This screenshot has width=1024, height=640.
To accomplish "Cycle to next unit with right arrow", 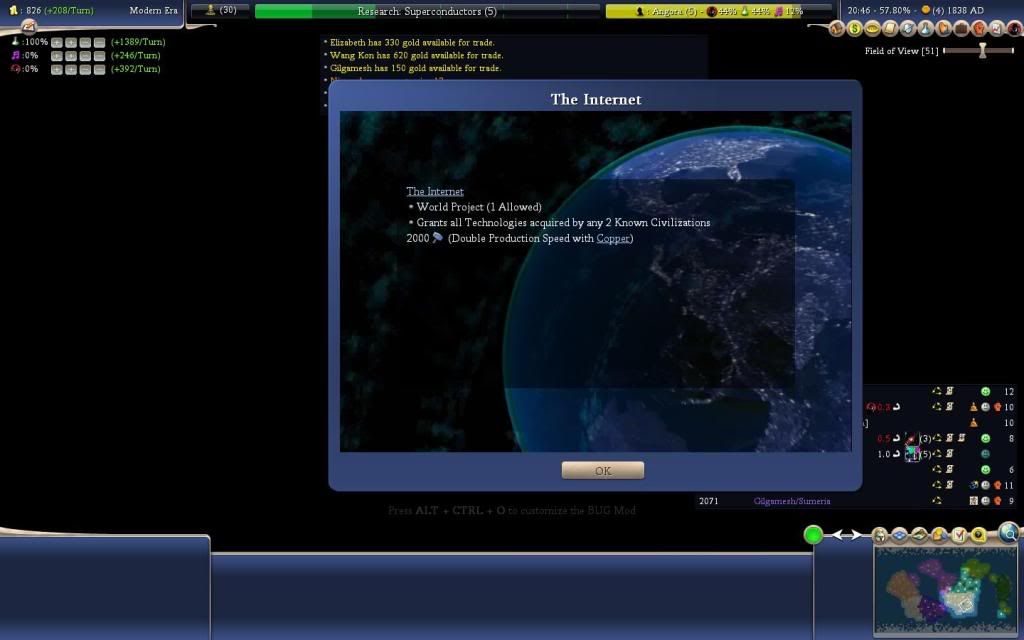I will tap(857, 534).
